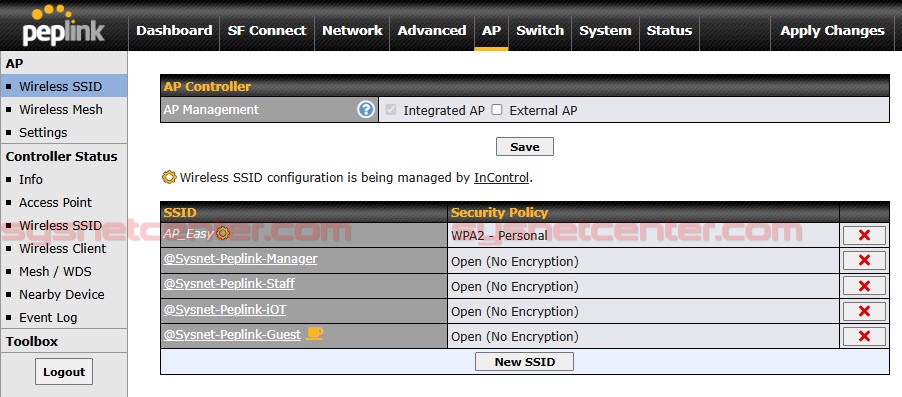Click the New SSID button
The height and width of the screenshot is (397, 902).
525,362
